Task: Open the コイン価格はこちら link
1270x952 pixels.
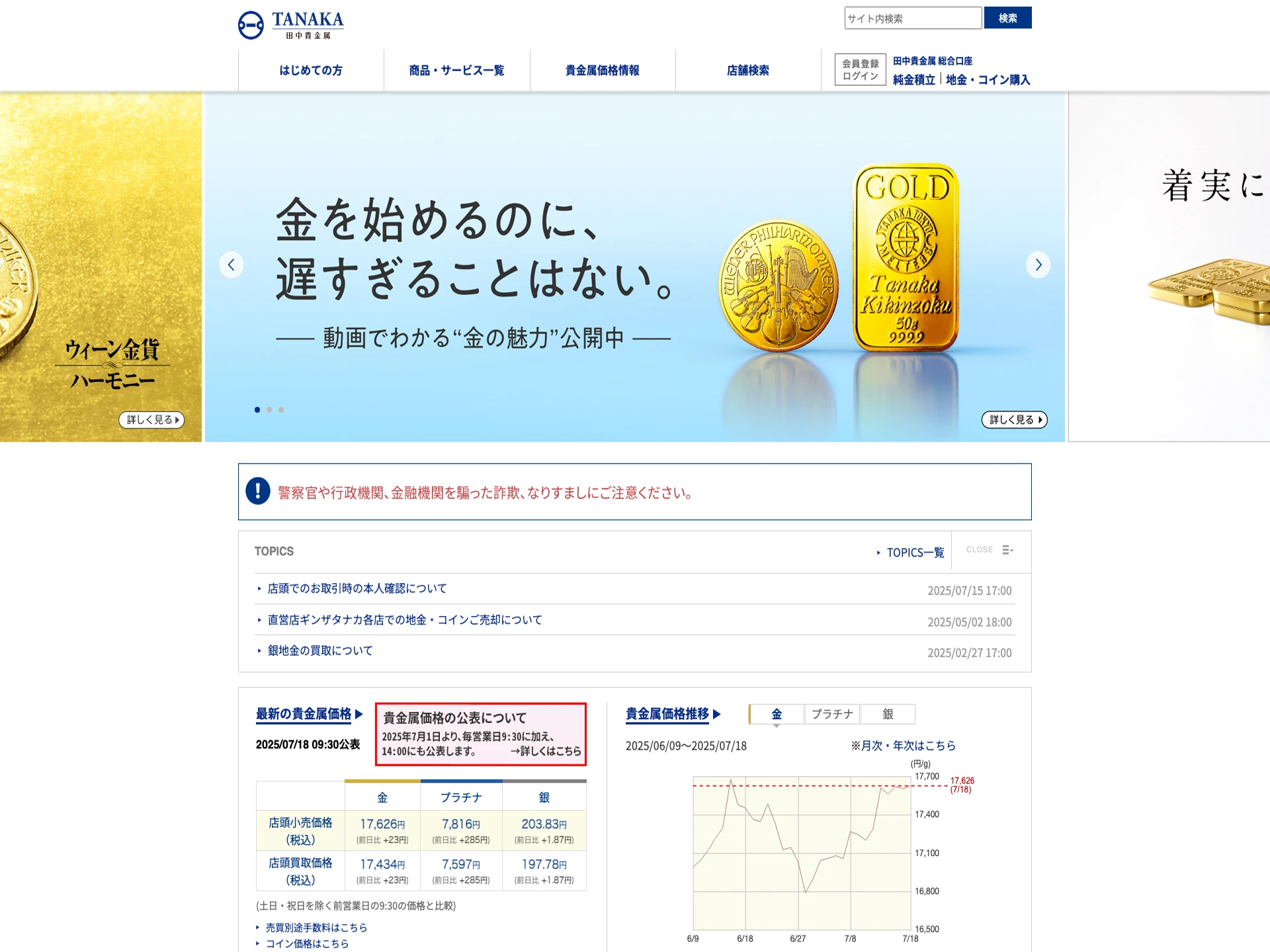Action: 307,944
